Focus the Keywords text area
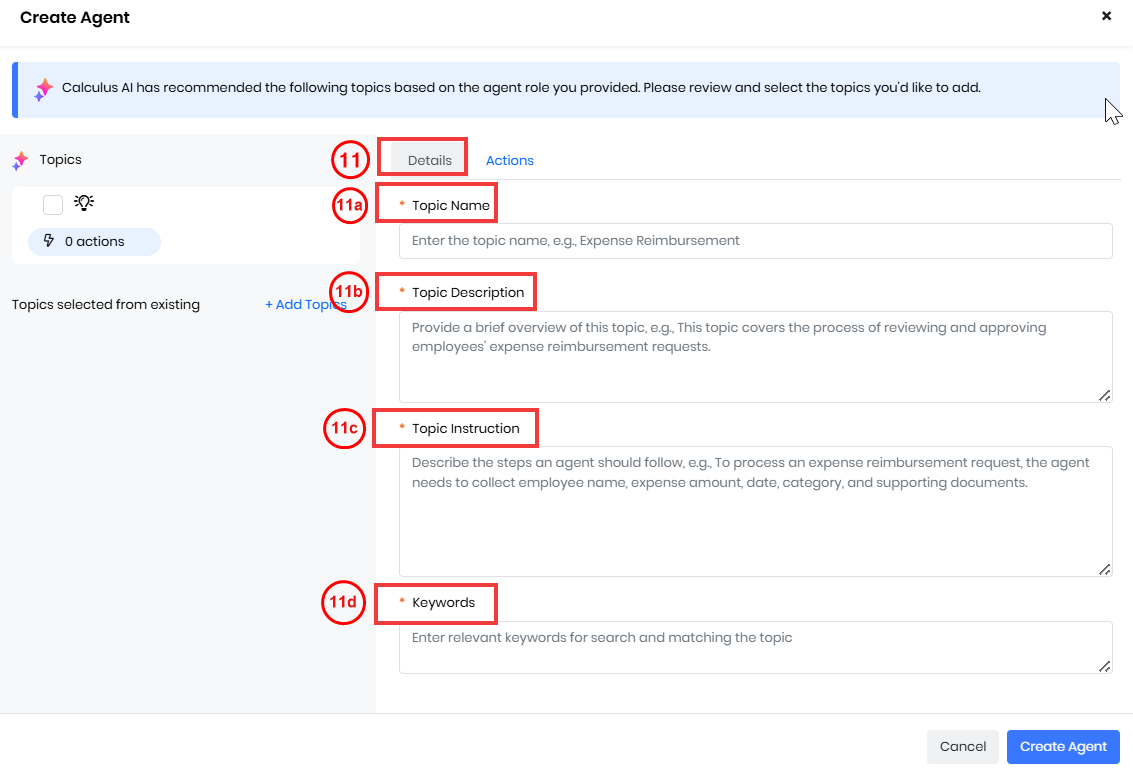 pyautogui.click(x=755, y=647)
